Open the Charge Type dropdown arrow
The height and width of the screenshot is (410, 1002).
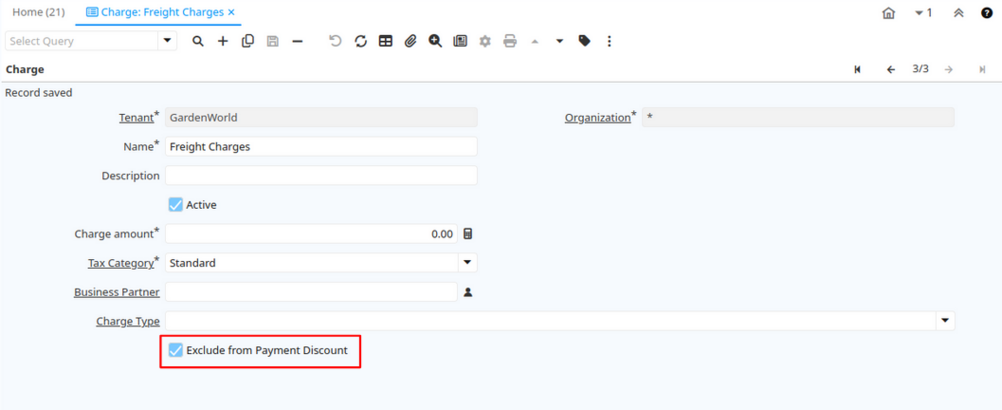(944, 322)
